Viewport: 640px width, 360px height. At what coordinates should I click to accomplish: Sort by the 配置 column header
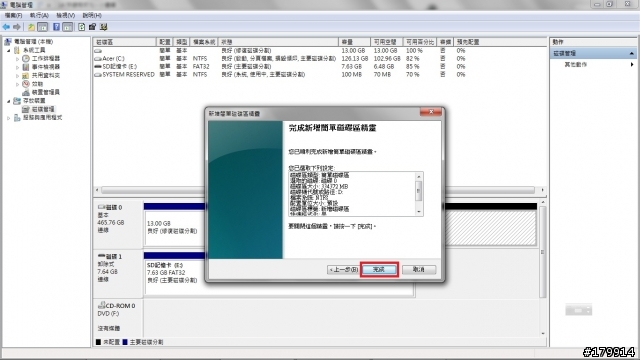coord(164,42)
